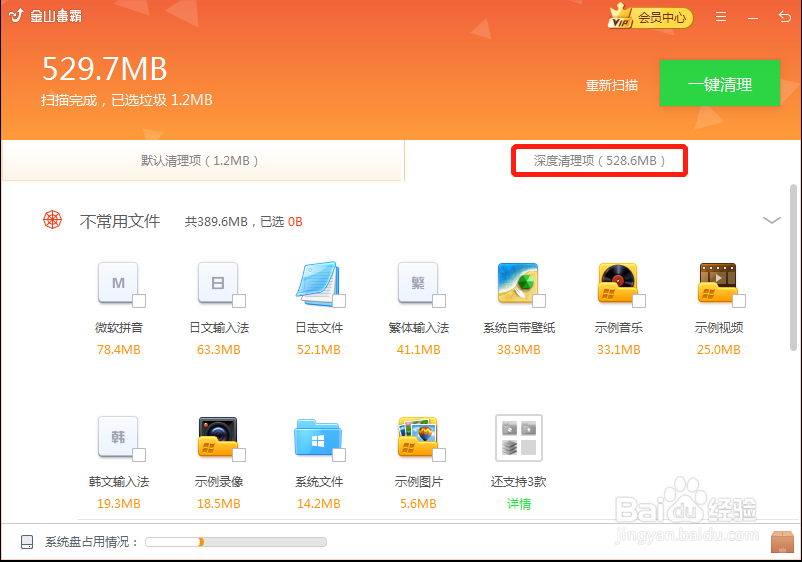Check the 韩文输入法 checkbox

point(139,455)
